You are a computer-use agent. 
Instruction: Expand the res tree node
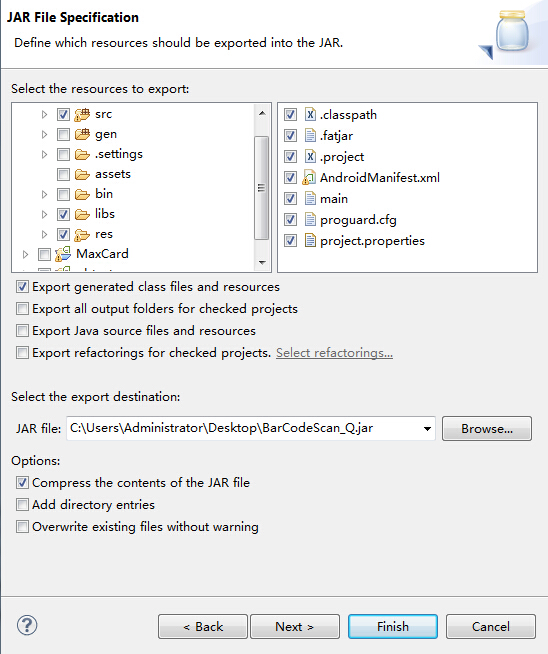tap(44, 234)
